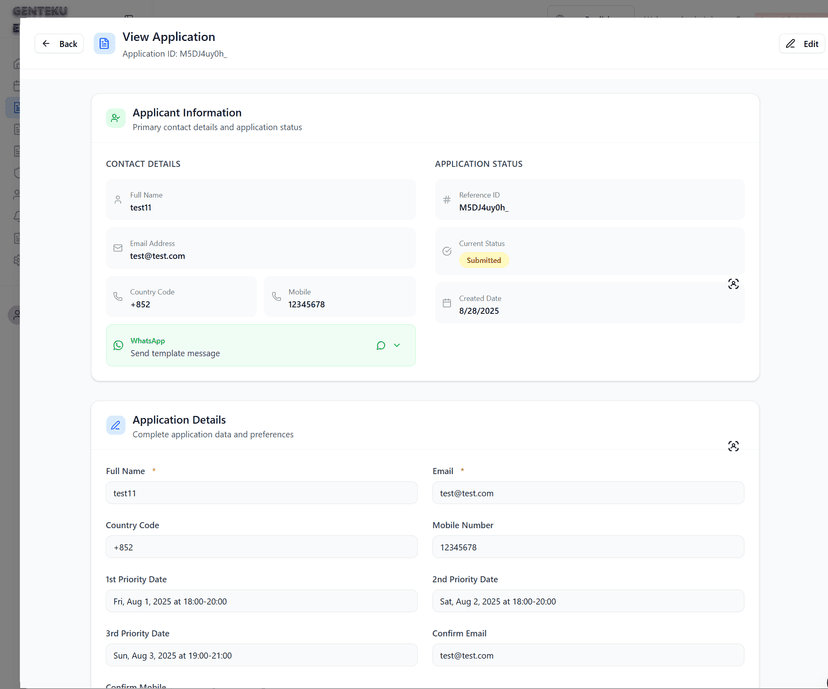Screen dimensions: 828x689
Task: Edit the application via the Edit button
Action: tap(800, 43)
